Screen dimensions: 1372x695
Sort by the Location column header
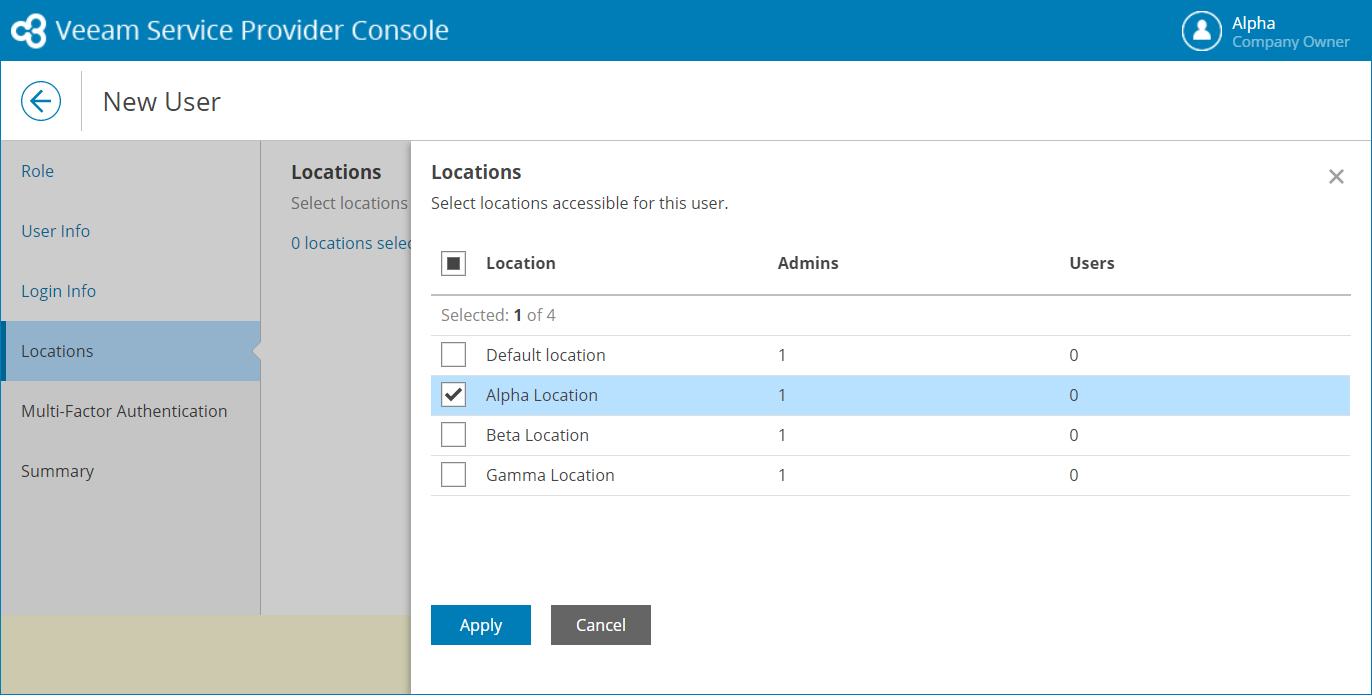(521, 264)
